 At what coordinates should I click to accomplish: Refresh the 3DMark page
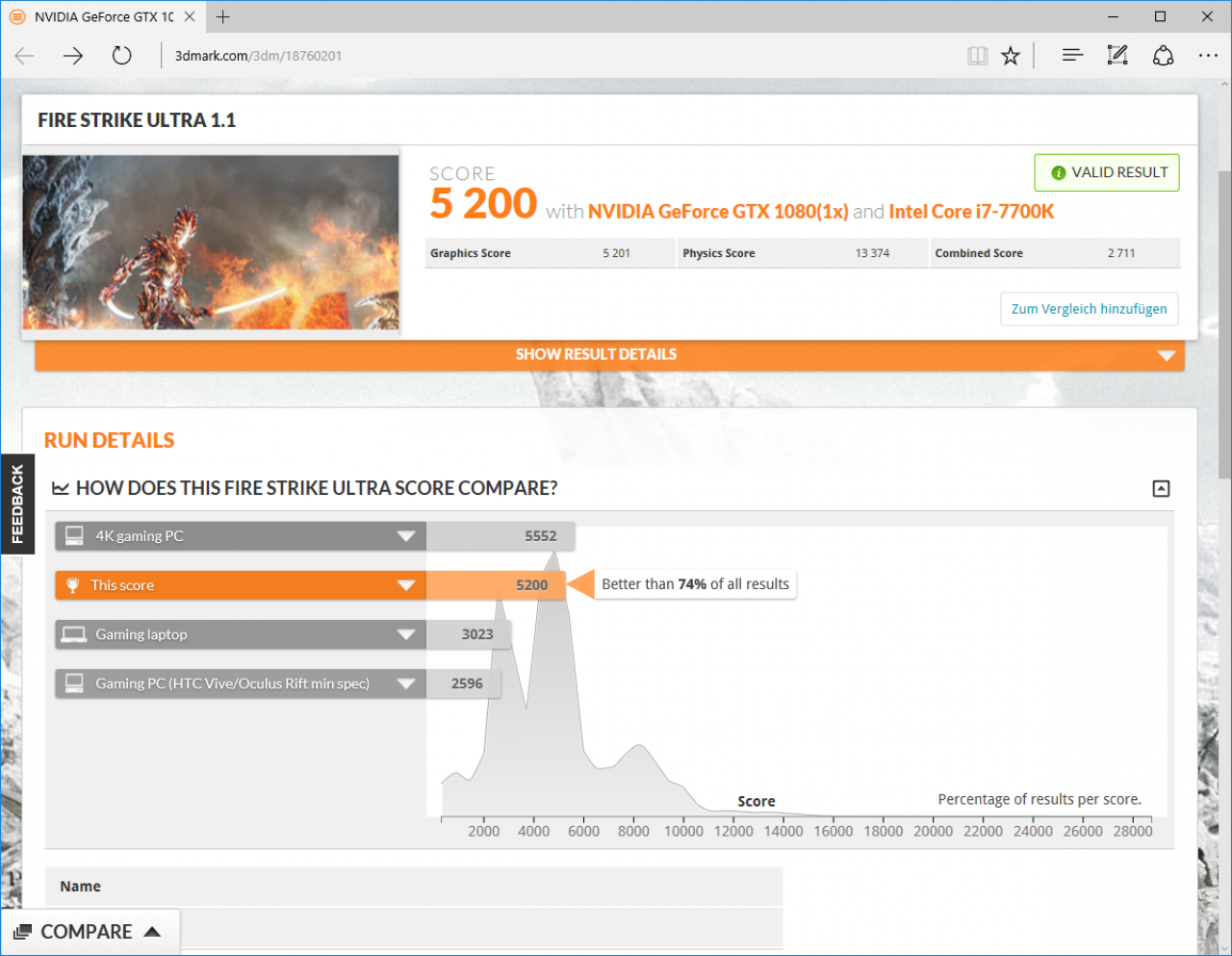[121, 56]
